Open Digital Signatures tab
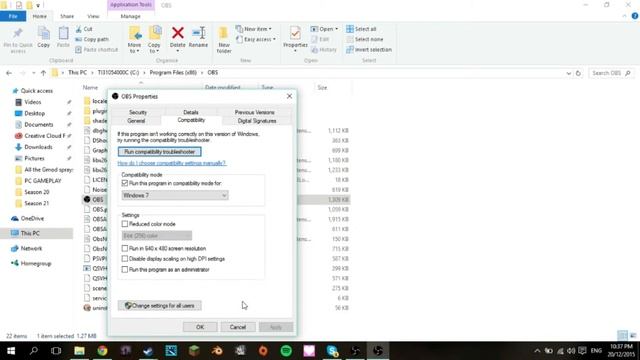Image resolution: width=640 pixels, height=360 pixels. tap(257, 121)
